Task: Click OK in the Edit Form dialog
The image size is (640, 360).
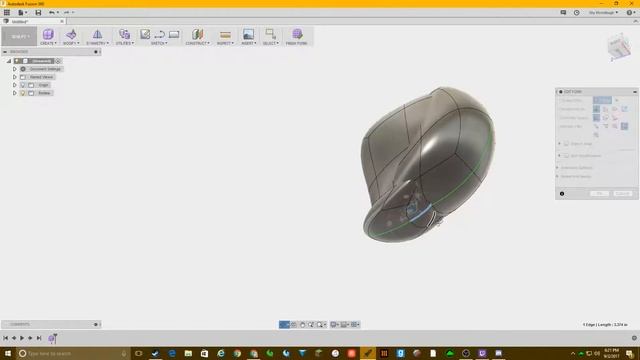Action: coord(599,193)
